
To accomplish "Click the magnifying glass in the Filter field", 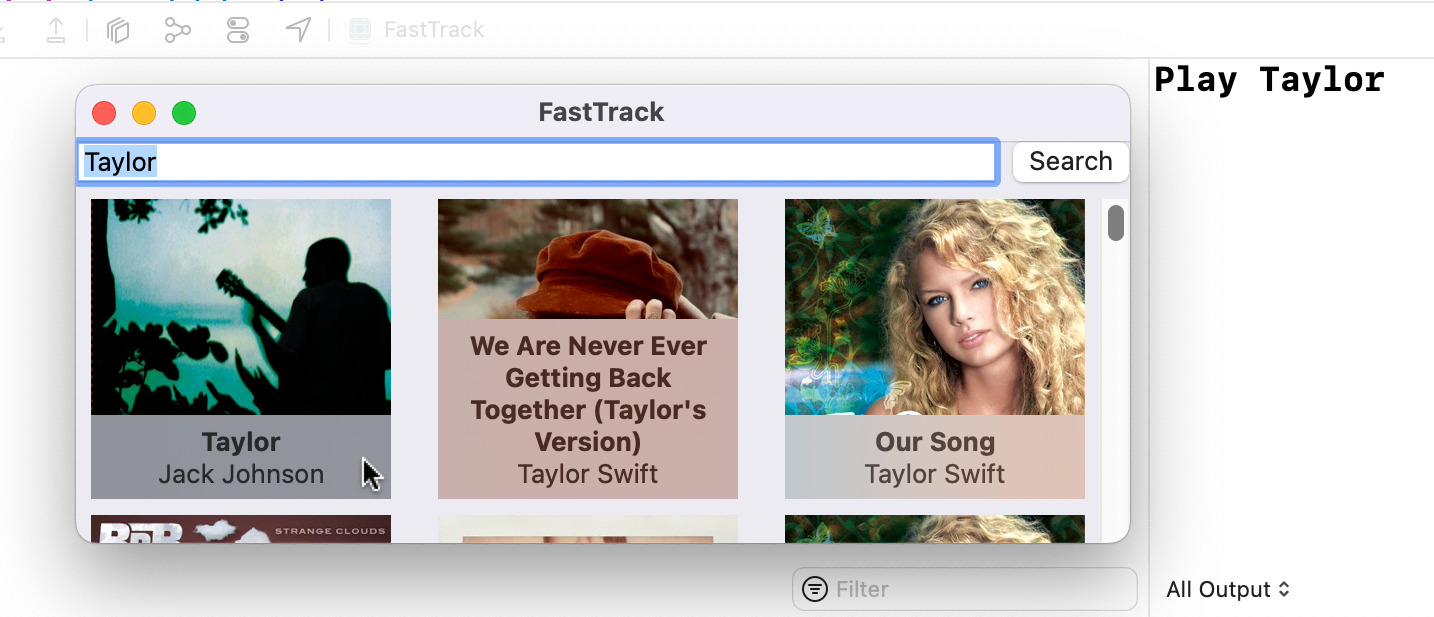I will pyautogui.click(x=814, y=589).
